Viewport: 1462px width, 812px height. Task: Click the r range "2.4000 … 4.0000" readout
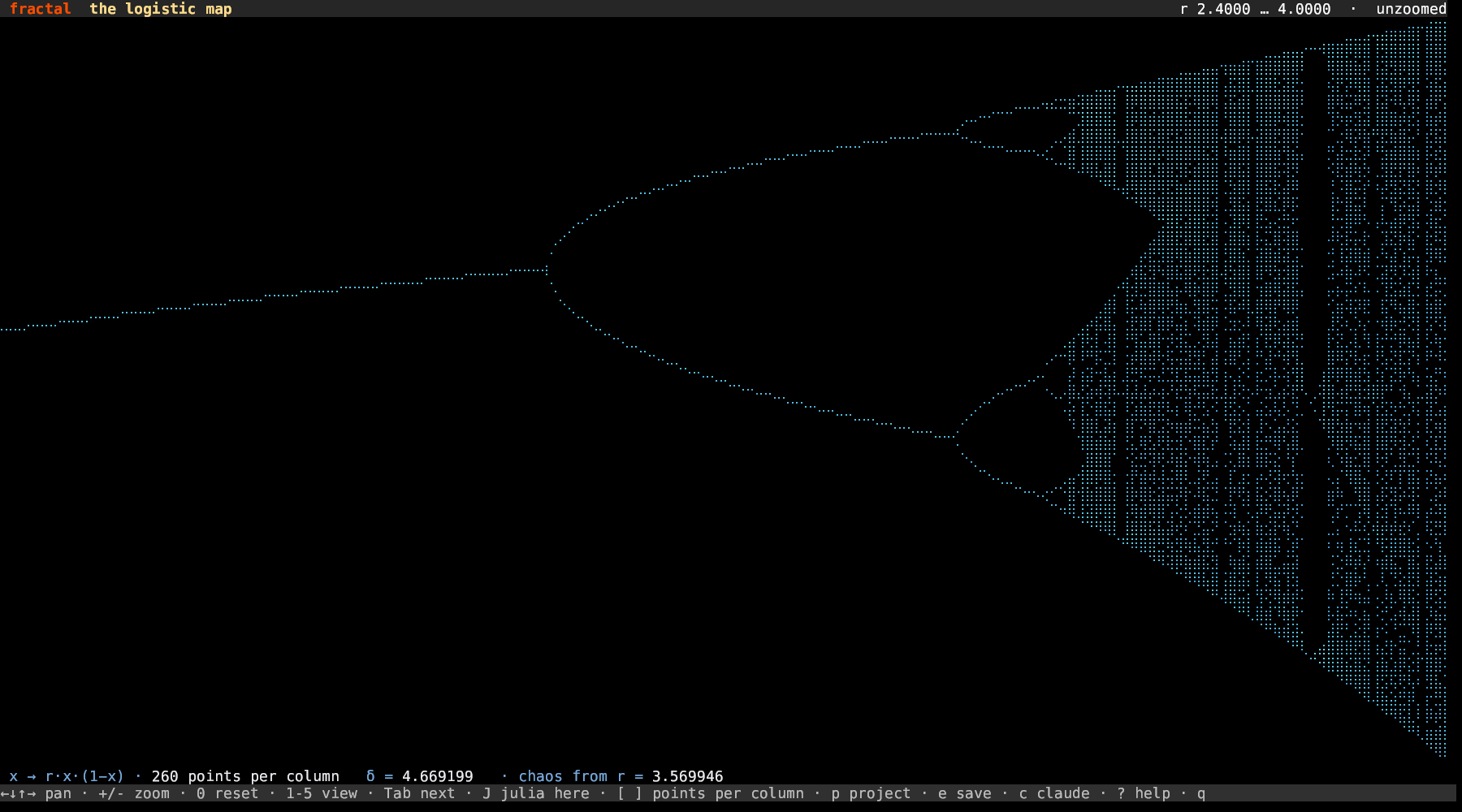(x=1264, y=9)
